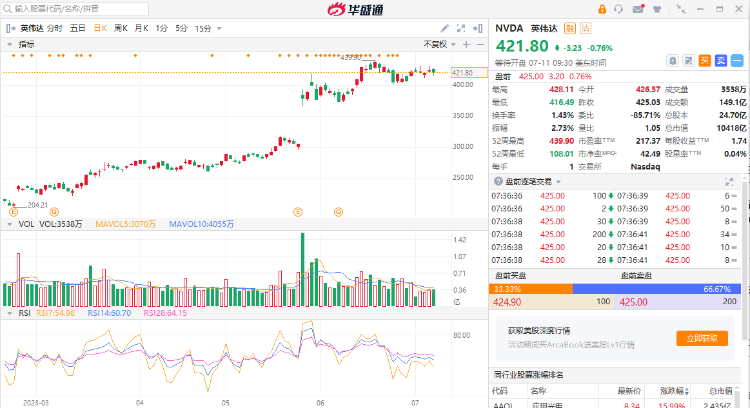The image size is (750, 408).
Task: Expand pre-market trades panel icon
Action: pyautogui.click(x=729, y=182)
